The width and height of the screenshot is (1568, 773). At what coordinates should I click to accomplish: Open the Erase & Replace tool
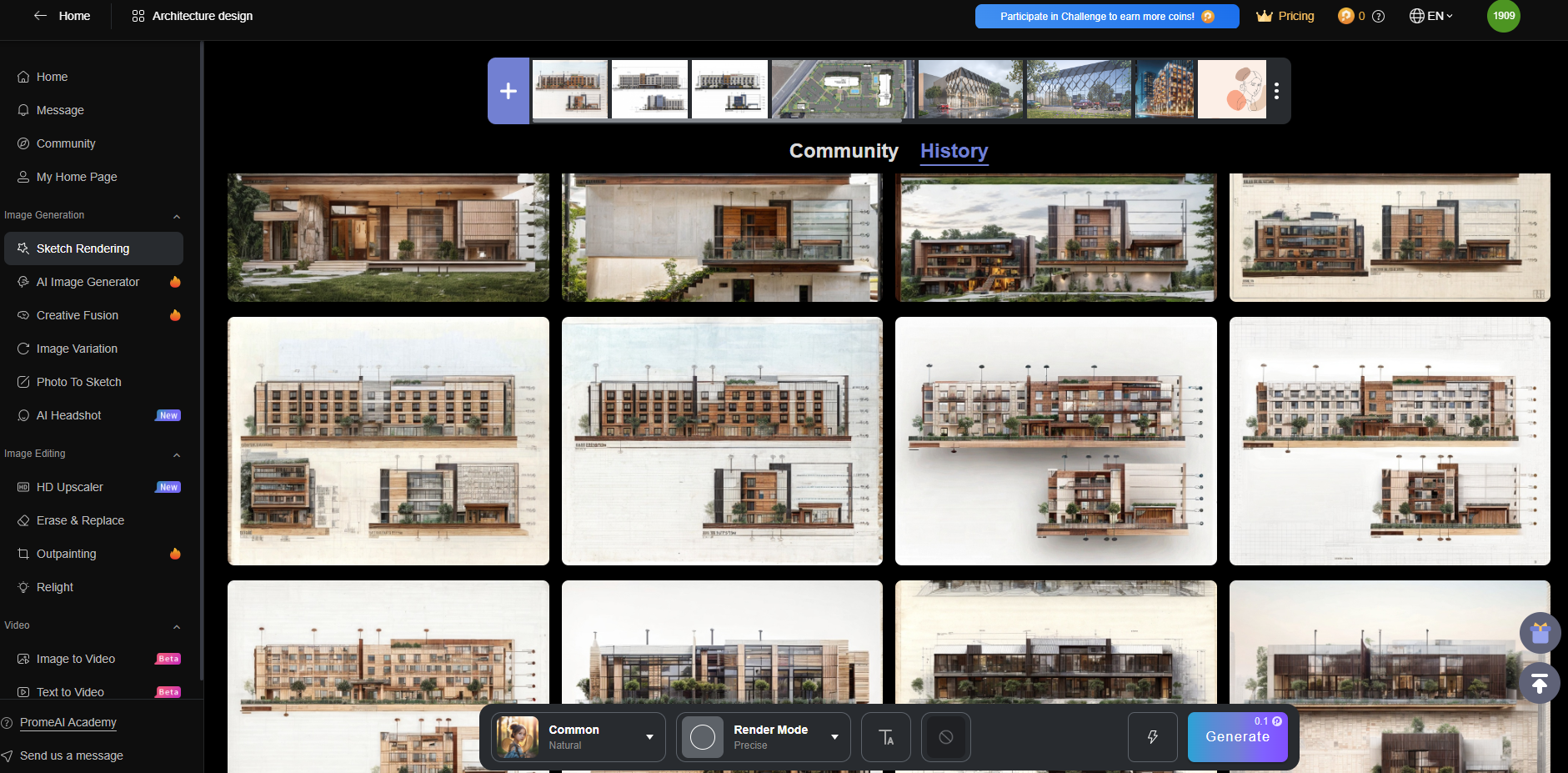point(79,520)
